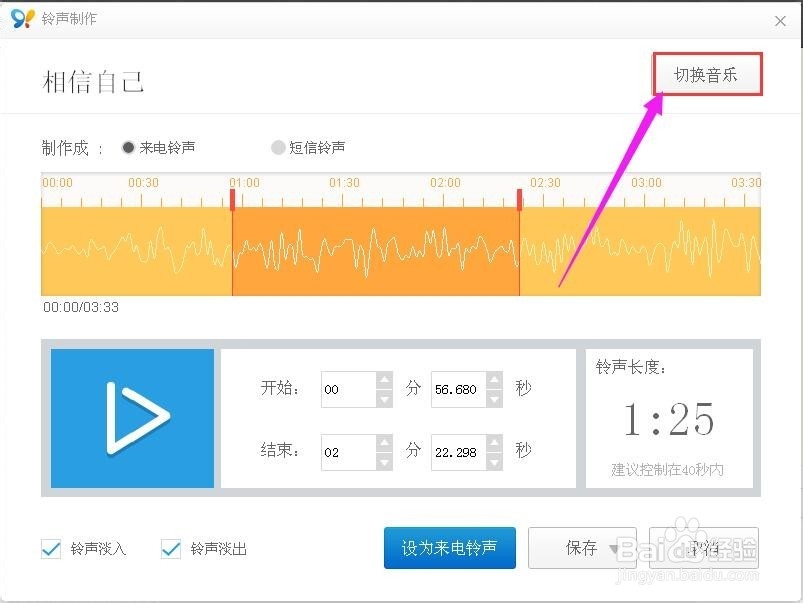Click the song title 相信自己
This screenshot has height=603, width=803.
(90, 82)
